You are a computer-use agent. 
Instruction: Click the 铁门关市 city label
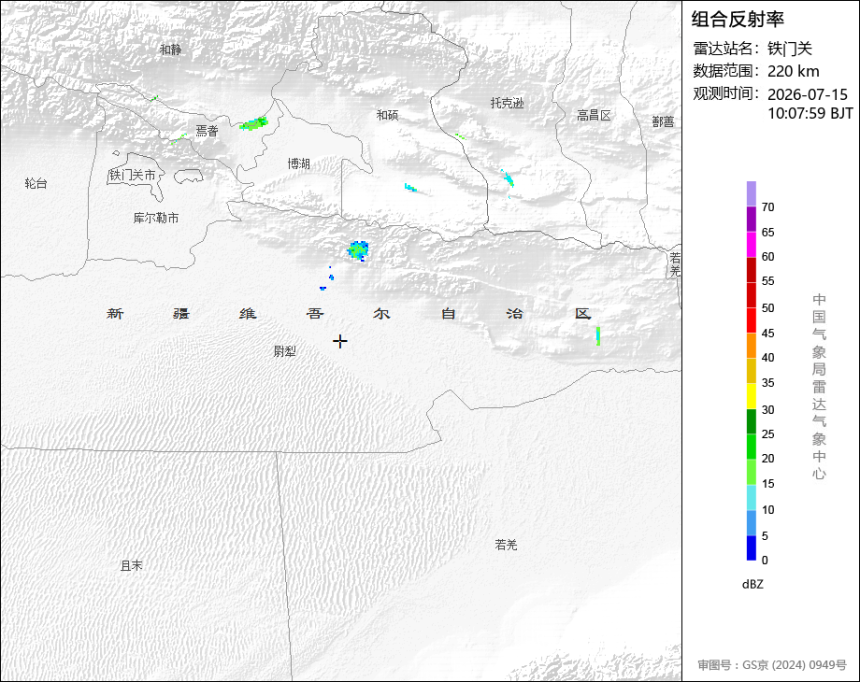132,176
